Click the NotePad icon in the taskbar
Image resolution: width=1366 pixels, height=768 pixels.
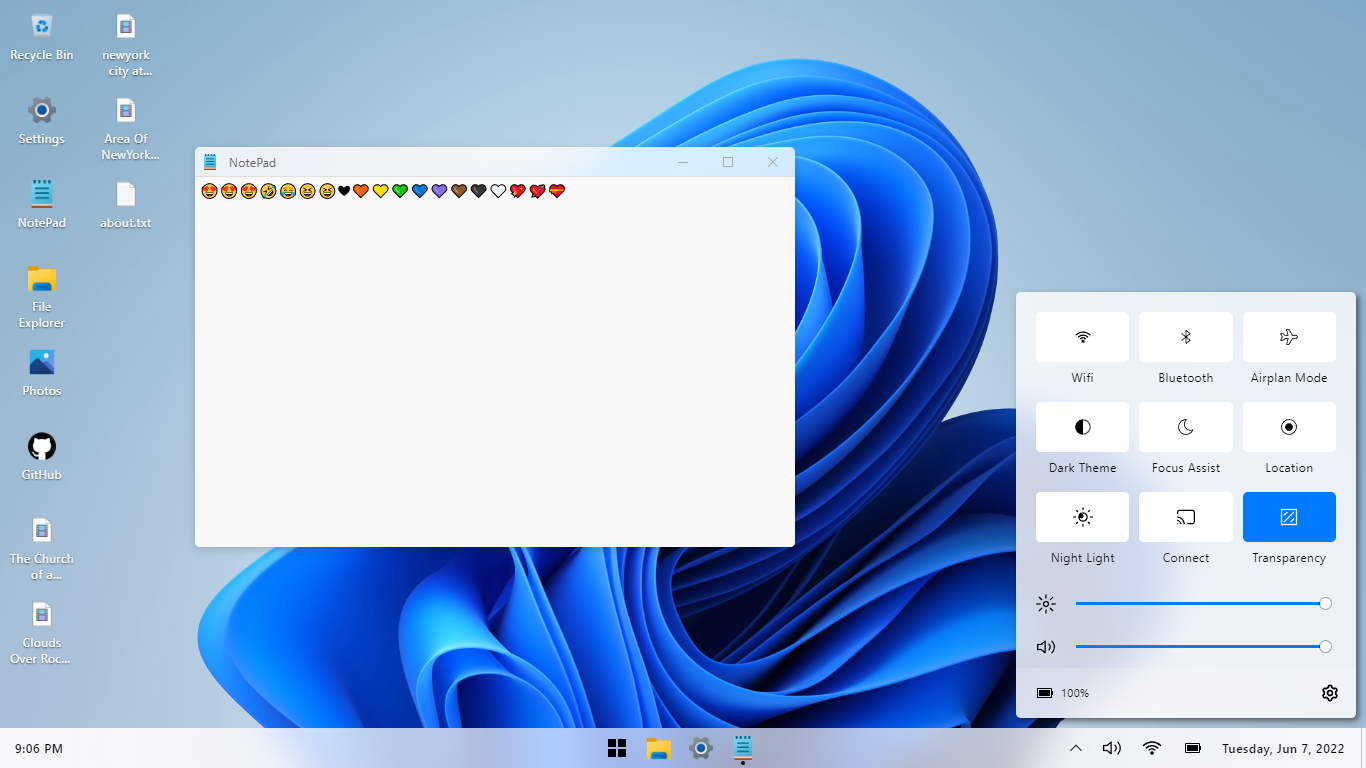click(x=743, y=748)
